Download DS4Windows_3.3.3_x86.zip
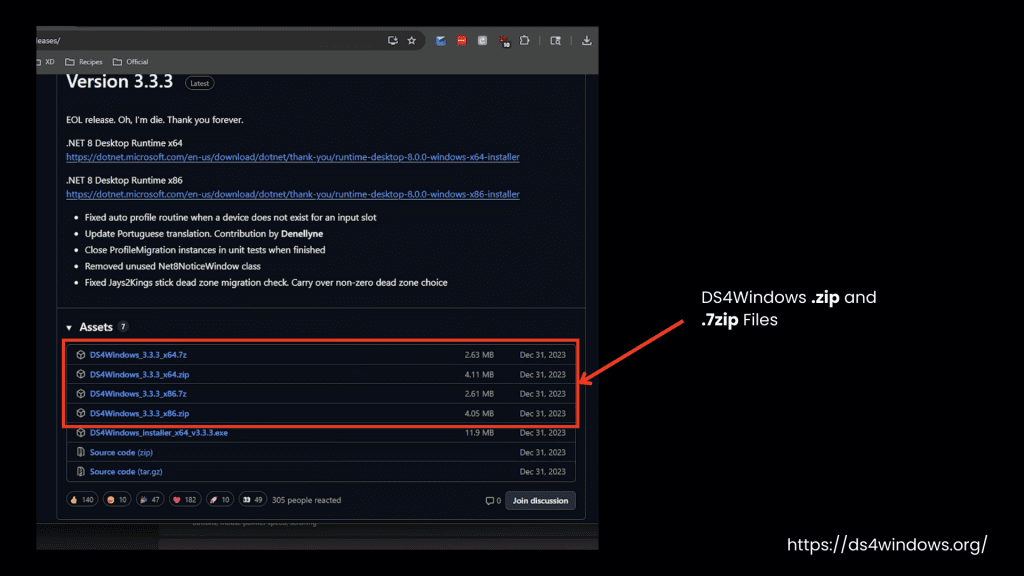 point(140,413)
